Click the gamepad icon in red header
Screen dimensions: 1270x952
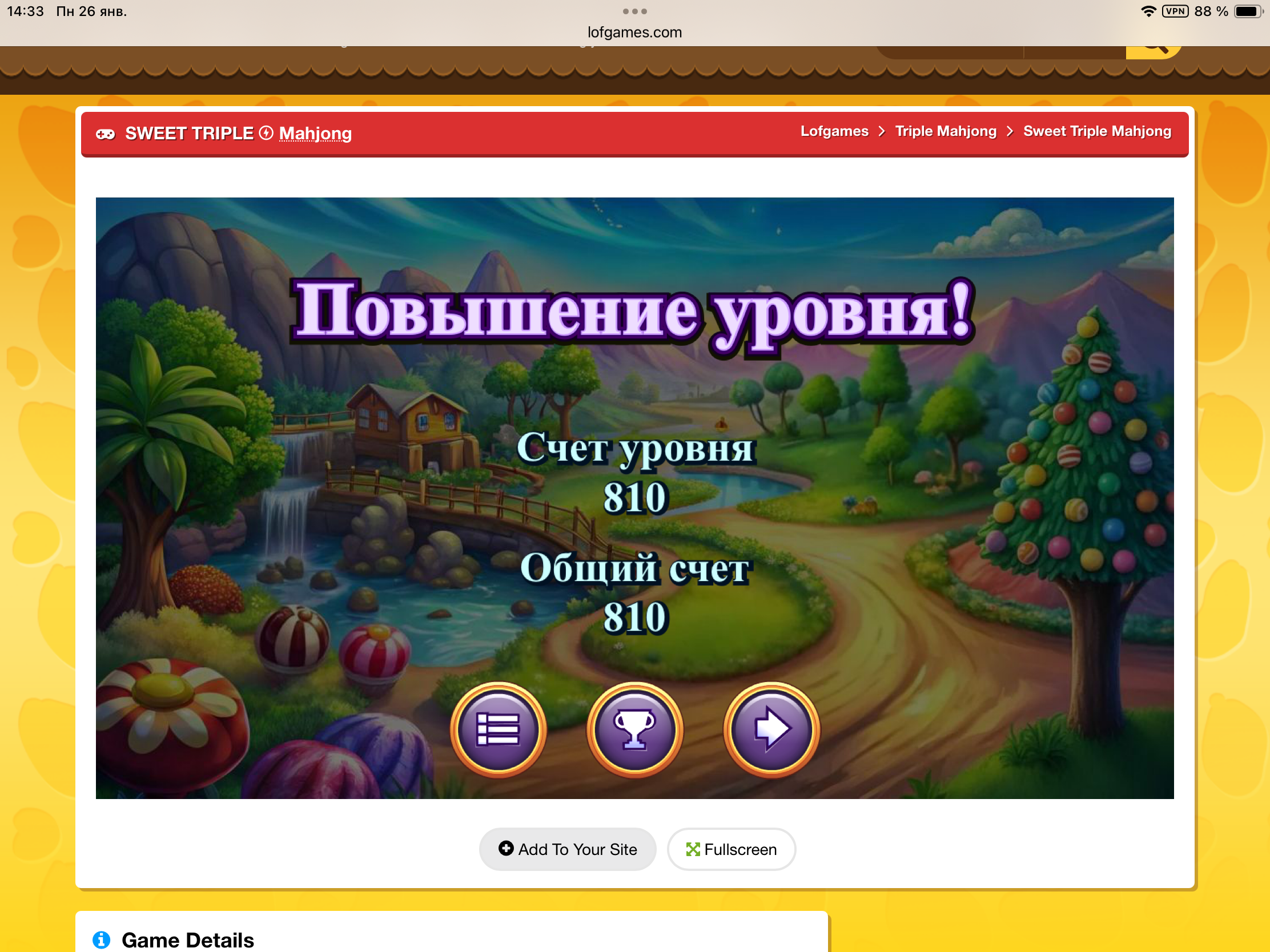pos(105,134)
